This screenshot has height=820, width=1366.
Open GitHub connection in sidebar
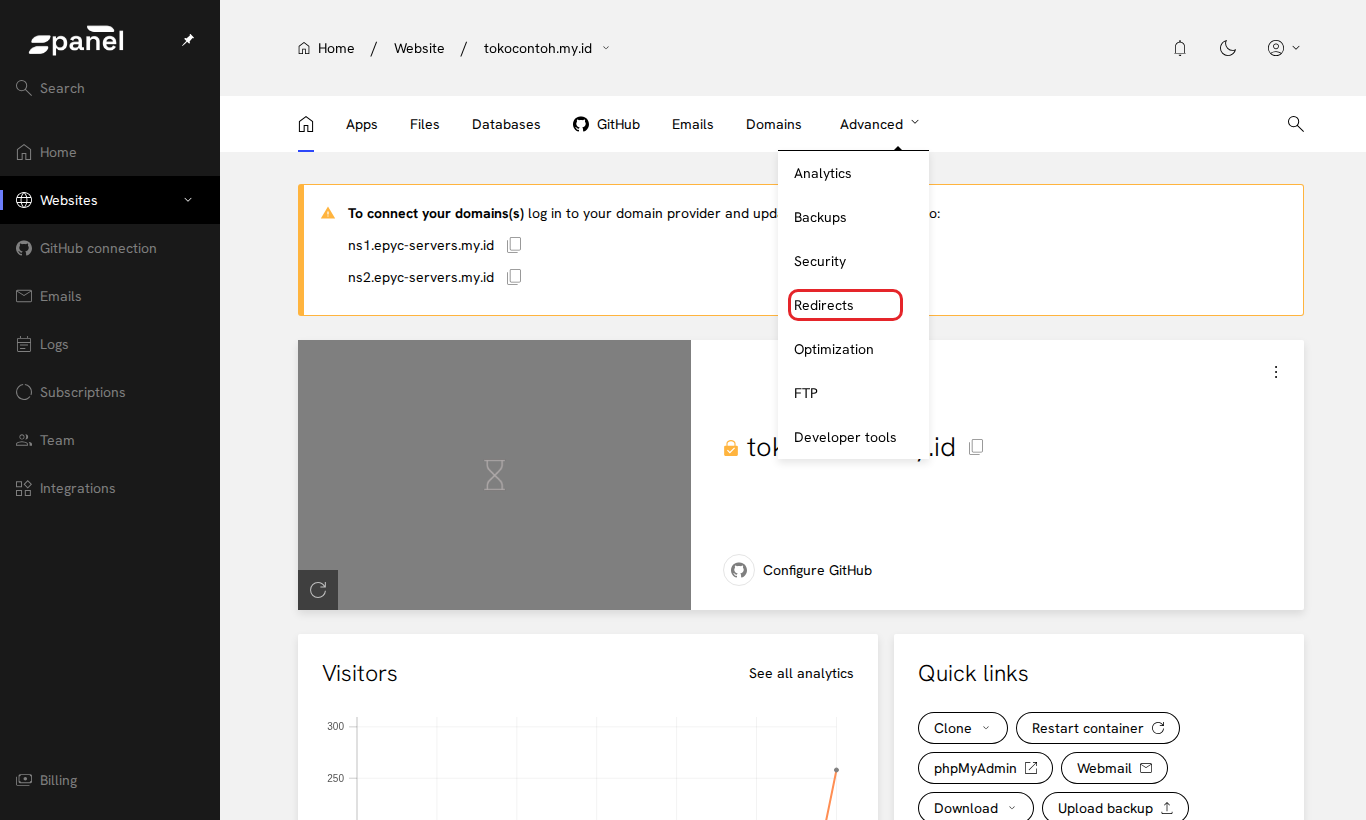point(110,248)
